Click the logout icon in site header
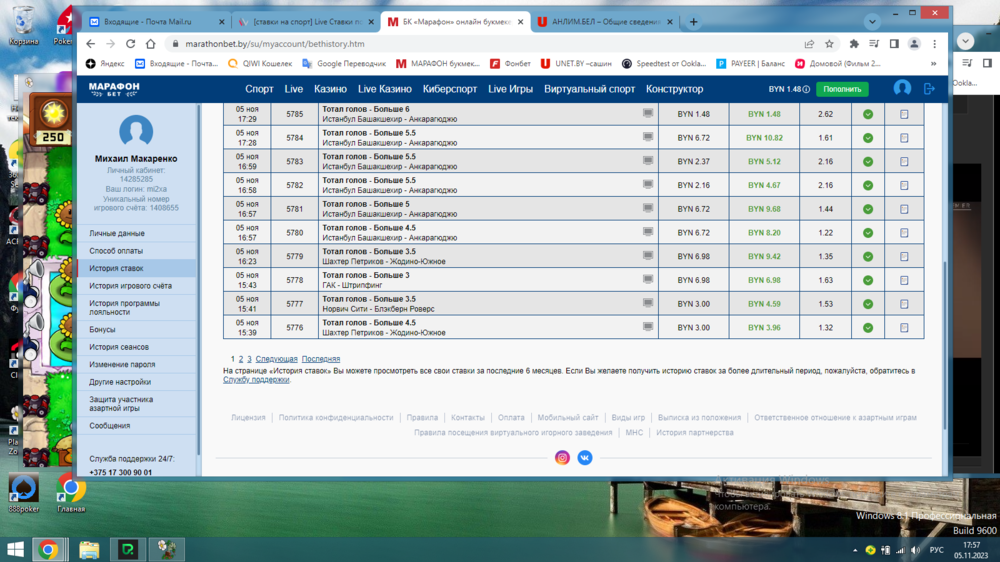This screenshot has width=1000, height=562. (x=929, y=89)
